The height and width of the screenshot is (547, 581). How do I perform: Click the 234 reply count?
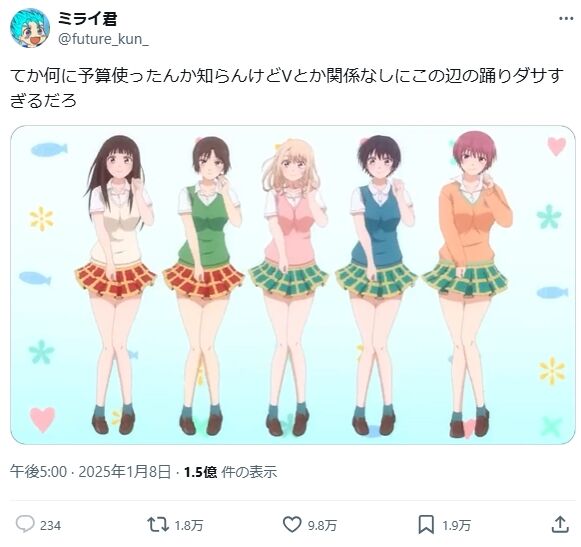(x=50, y=526)
